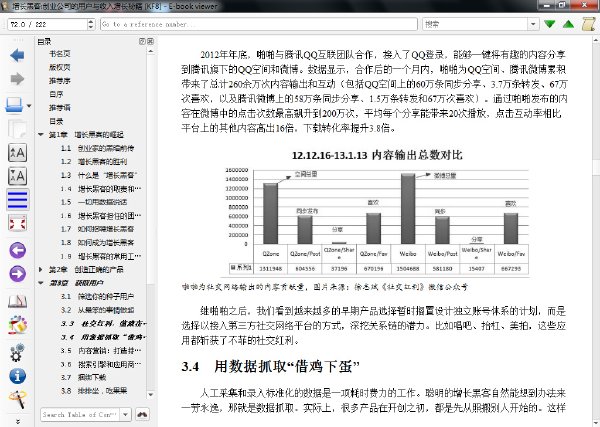Expand the sidebar toolbar overflow chevron
Viewport: 600px width, 427px height.
pos(18,421)
